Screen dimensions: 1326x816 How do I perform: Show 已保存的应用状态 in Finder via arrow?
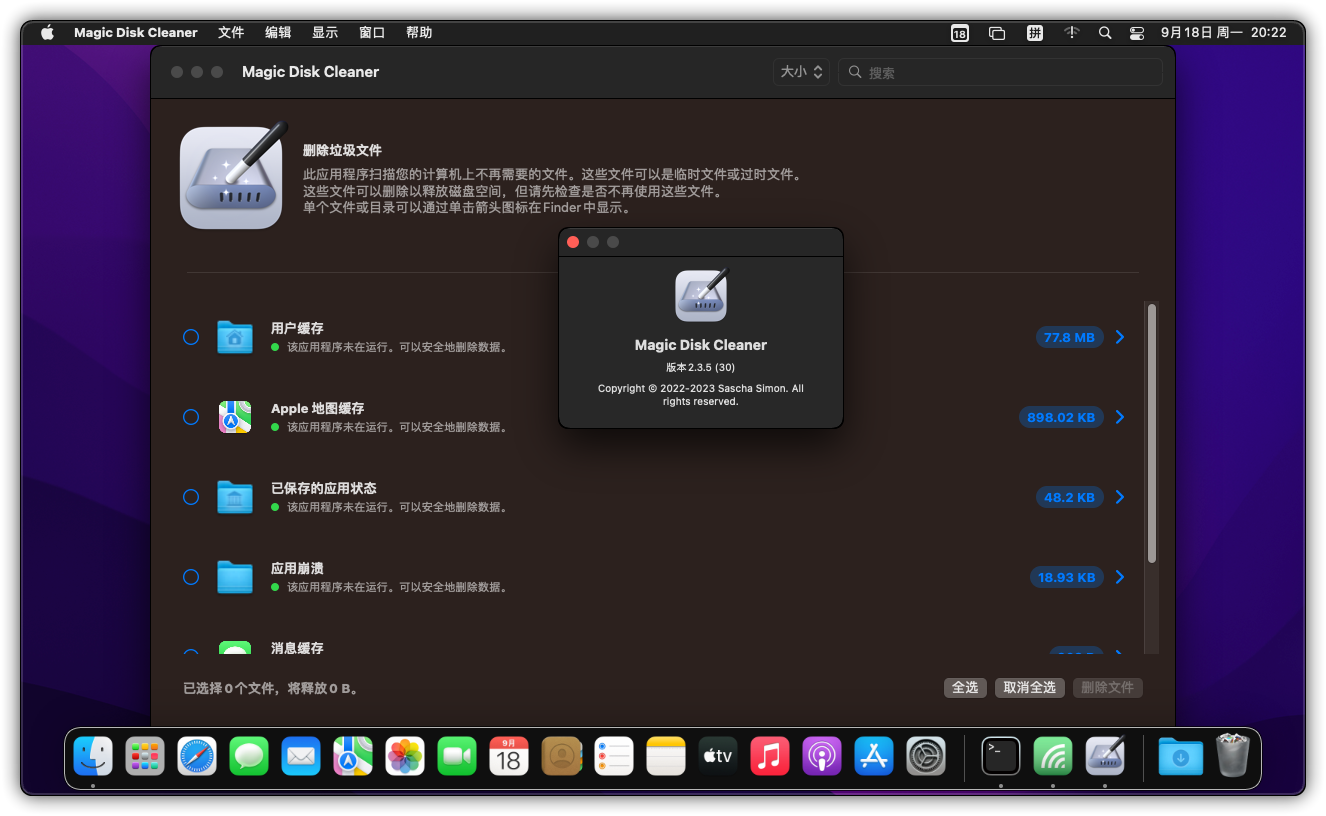(1120, 497)
